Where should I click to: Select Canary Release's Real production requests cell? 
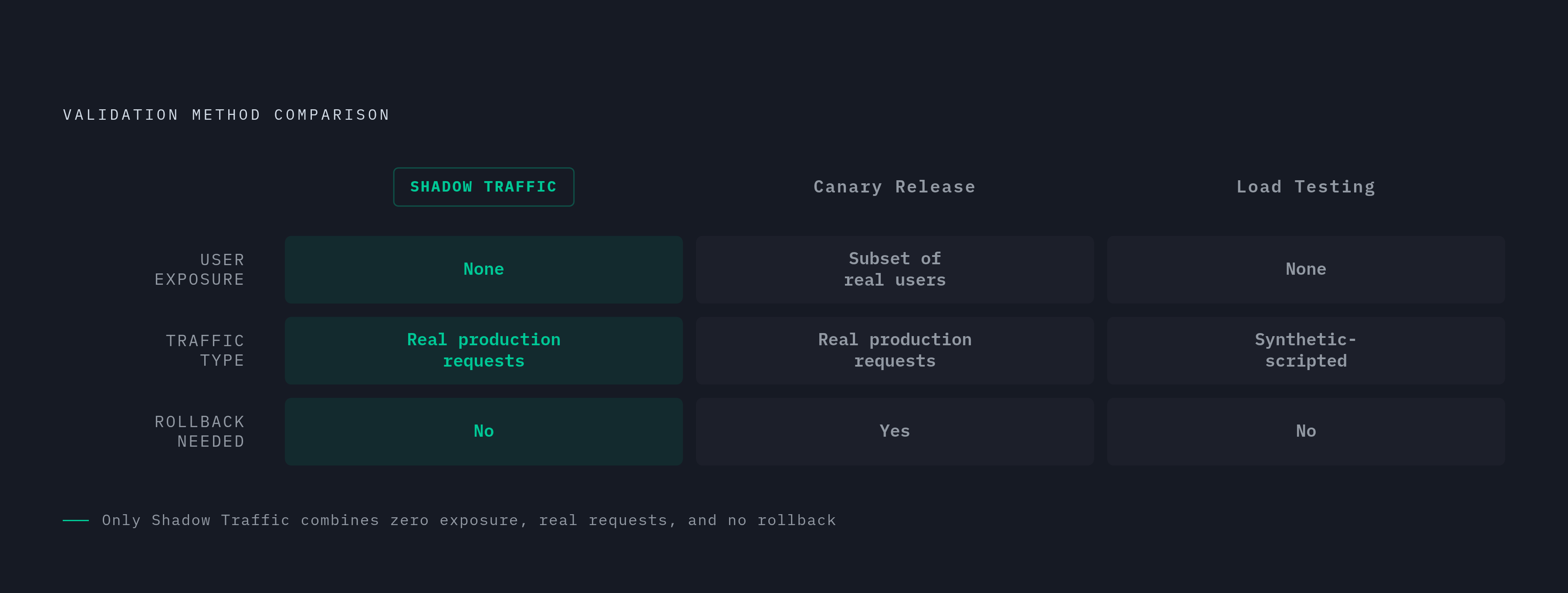(894, 350)
